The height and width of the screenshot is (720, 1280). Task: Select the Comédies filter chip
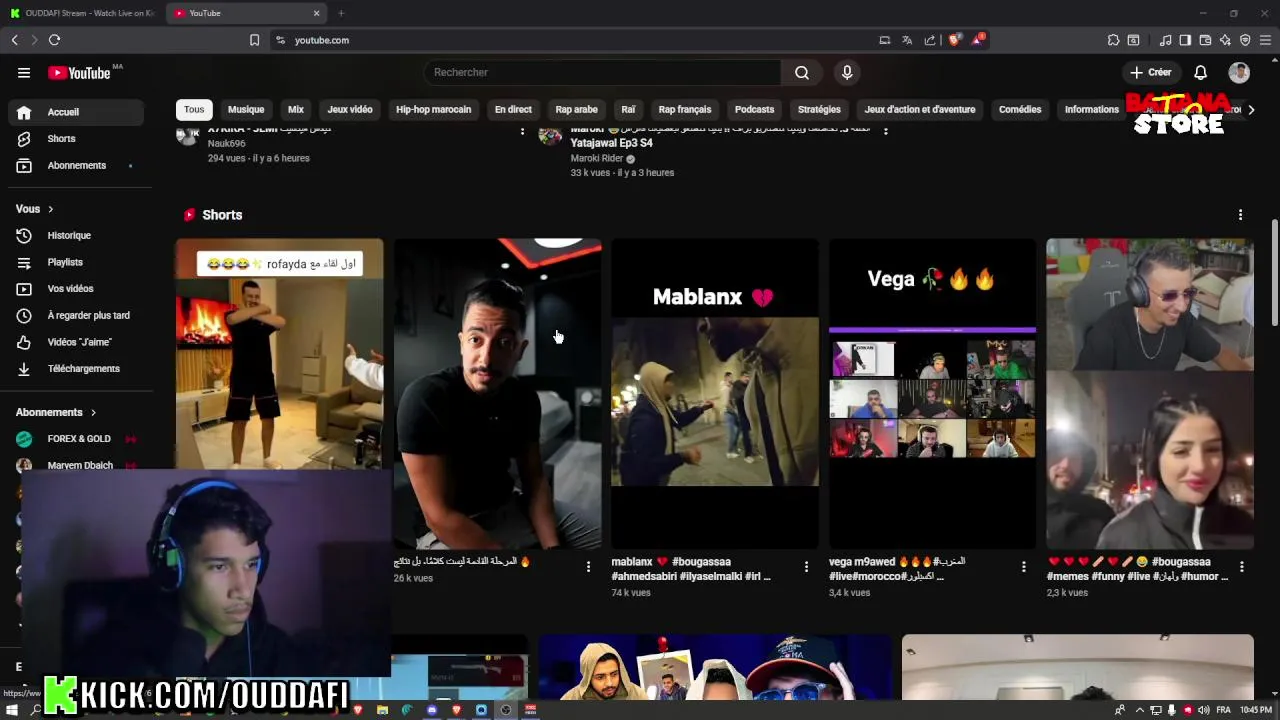point(1020,109)
